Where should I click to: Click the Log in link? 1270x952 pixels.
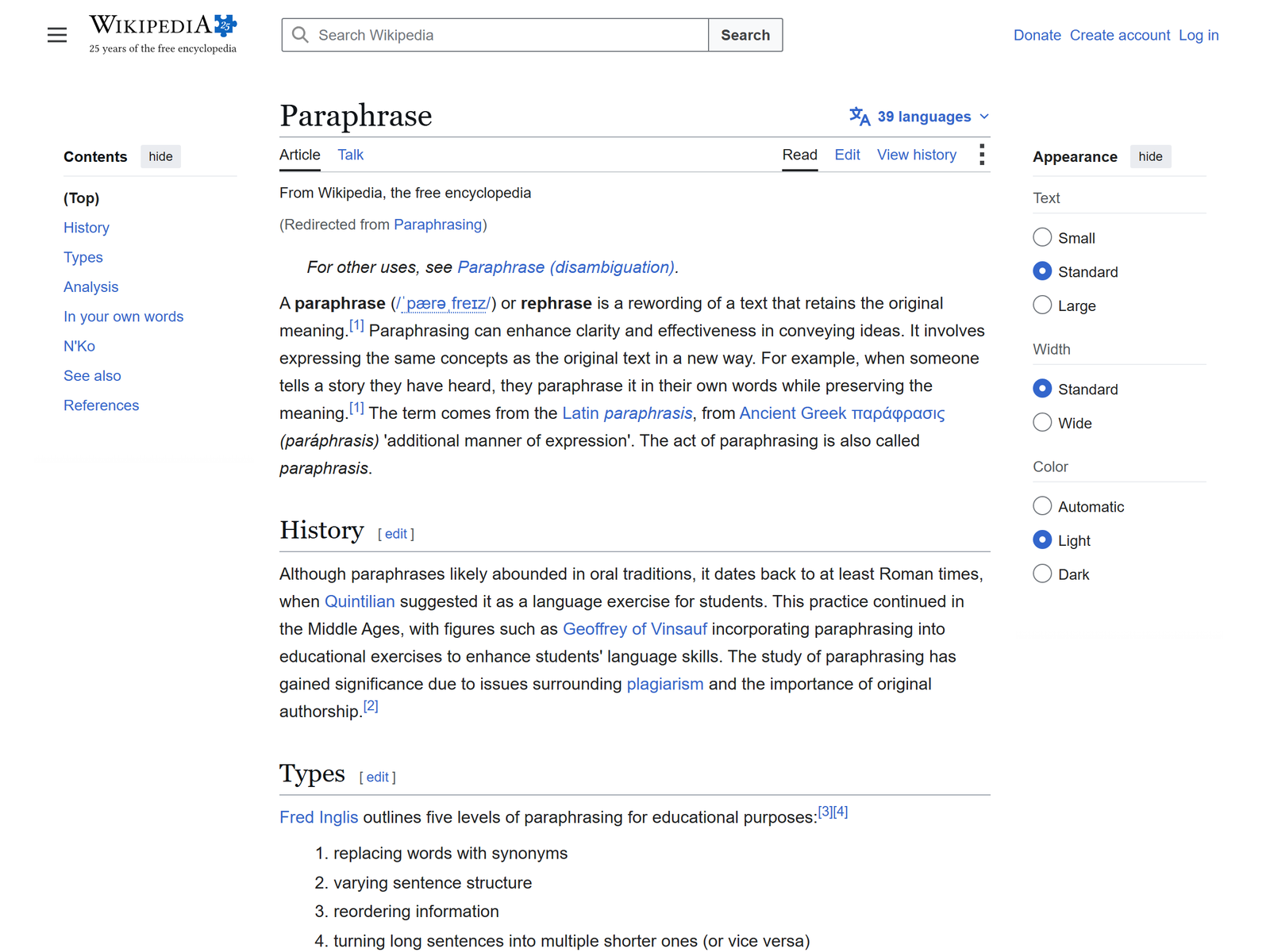click(1199, 35)
